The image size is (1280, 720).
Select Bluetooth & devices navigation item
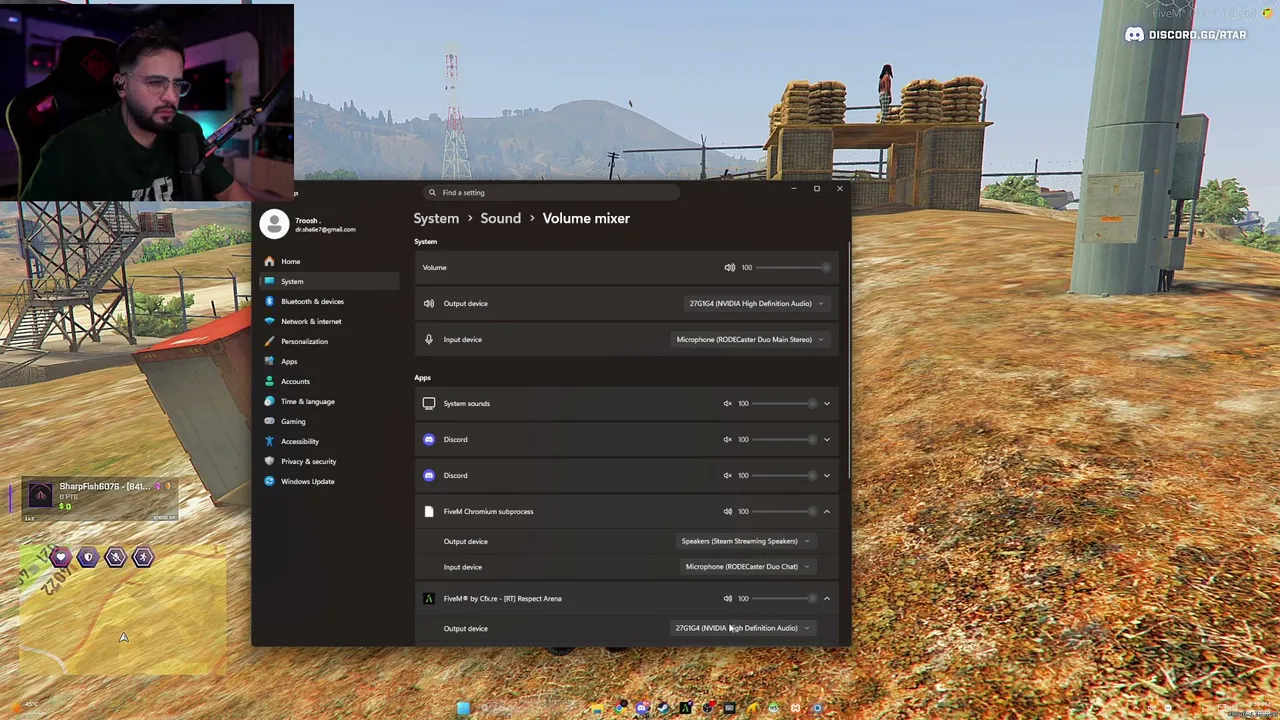(x=312, y=301)
